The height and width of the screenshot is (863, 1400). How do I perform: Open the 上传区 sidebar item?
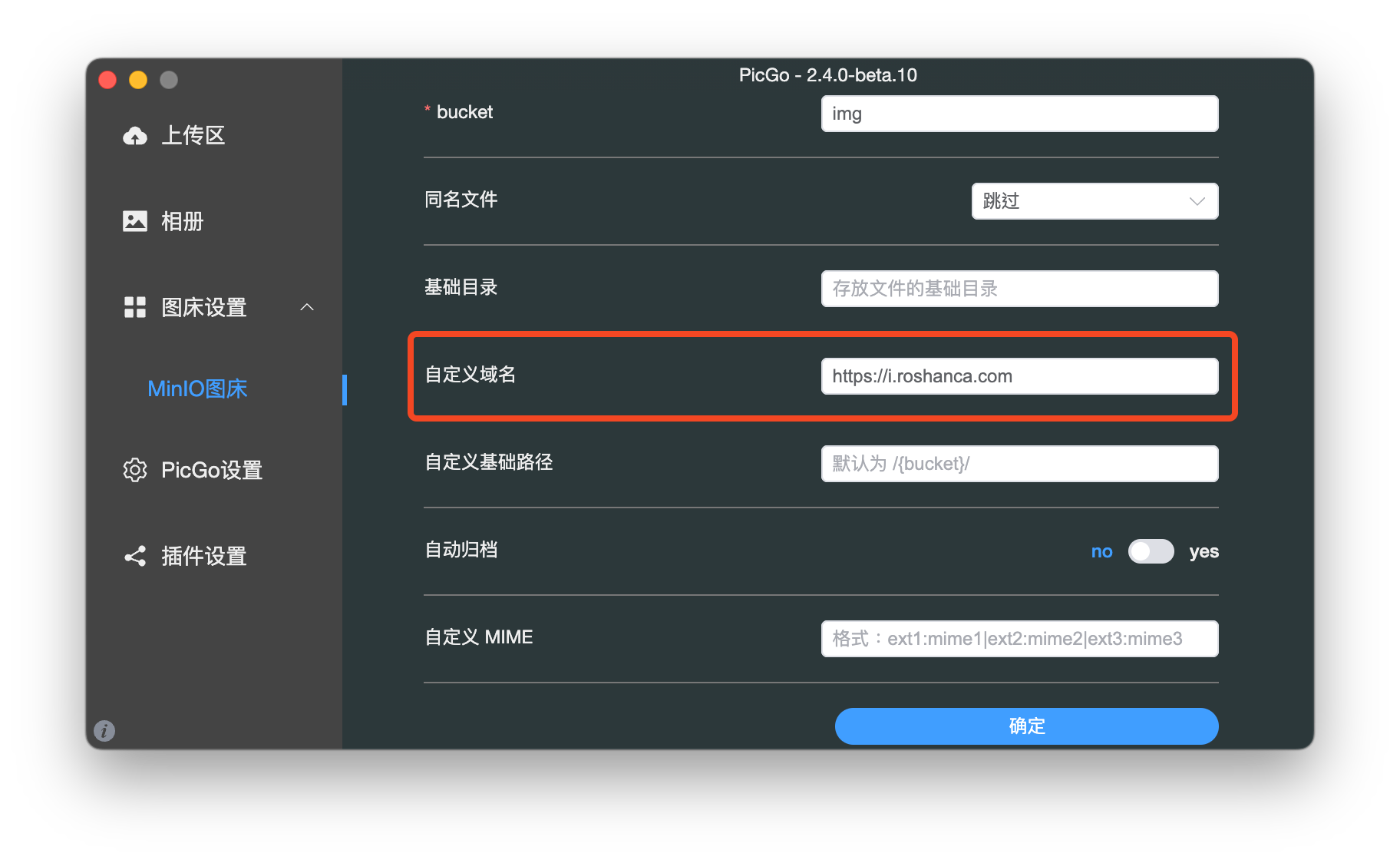193,136
